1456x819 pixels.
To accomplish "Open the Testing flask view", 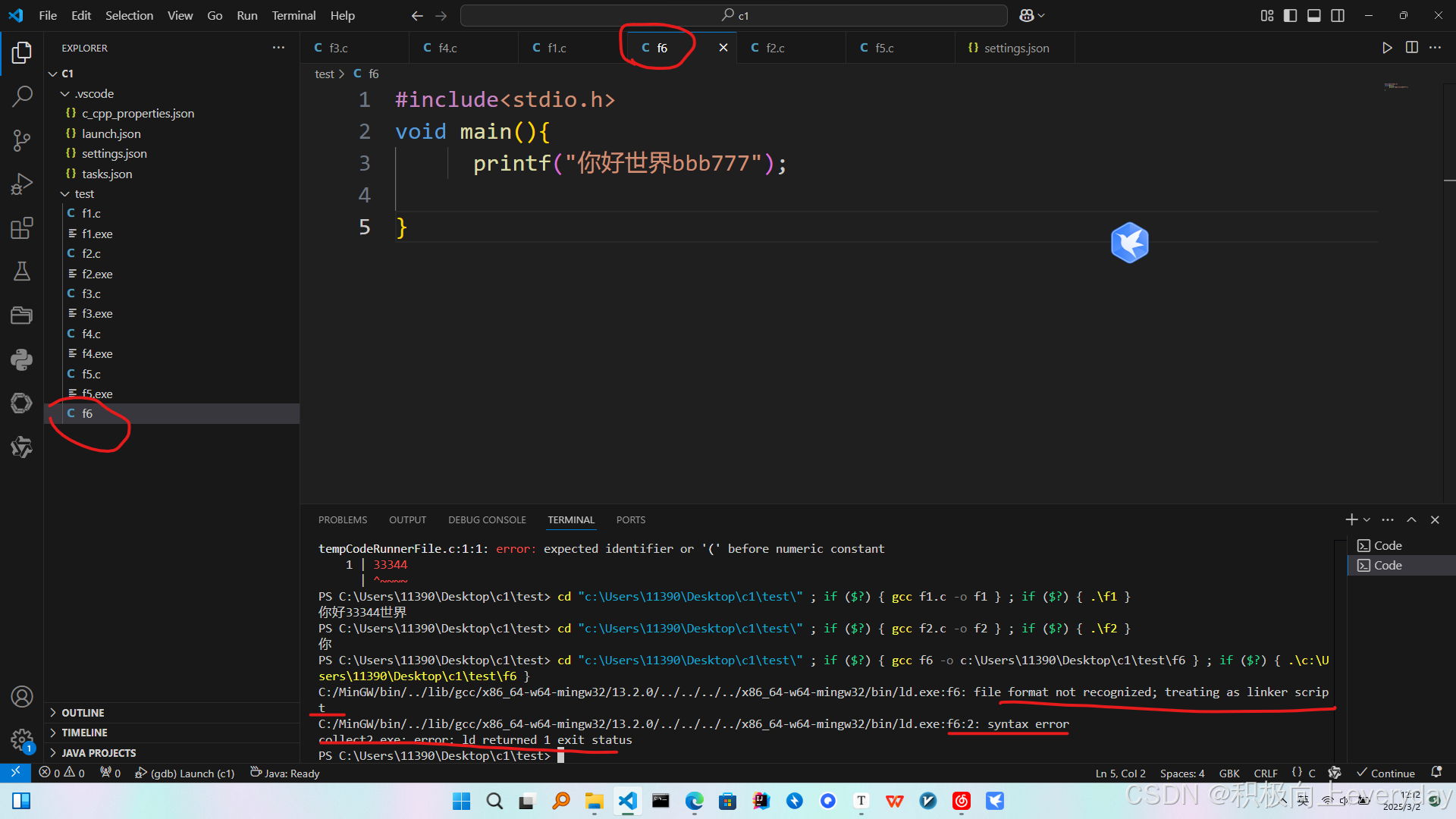I will point(22,271).
